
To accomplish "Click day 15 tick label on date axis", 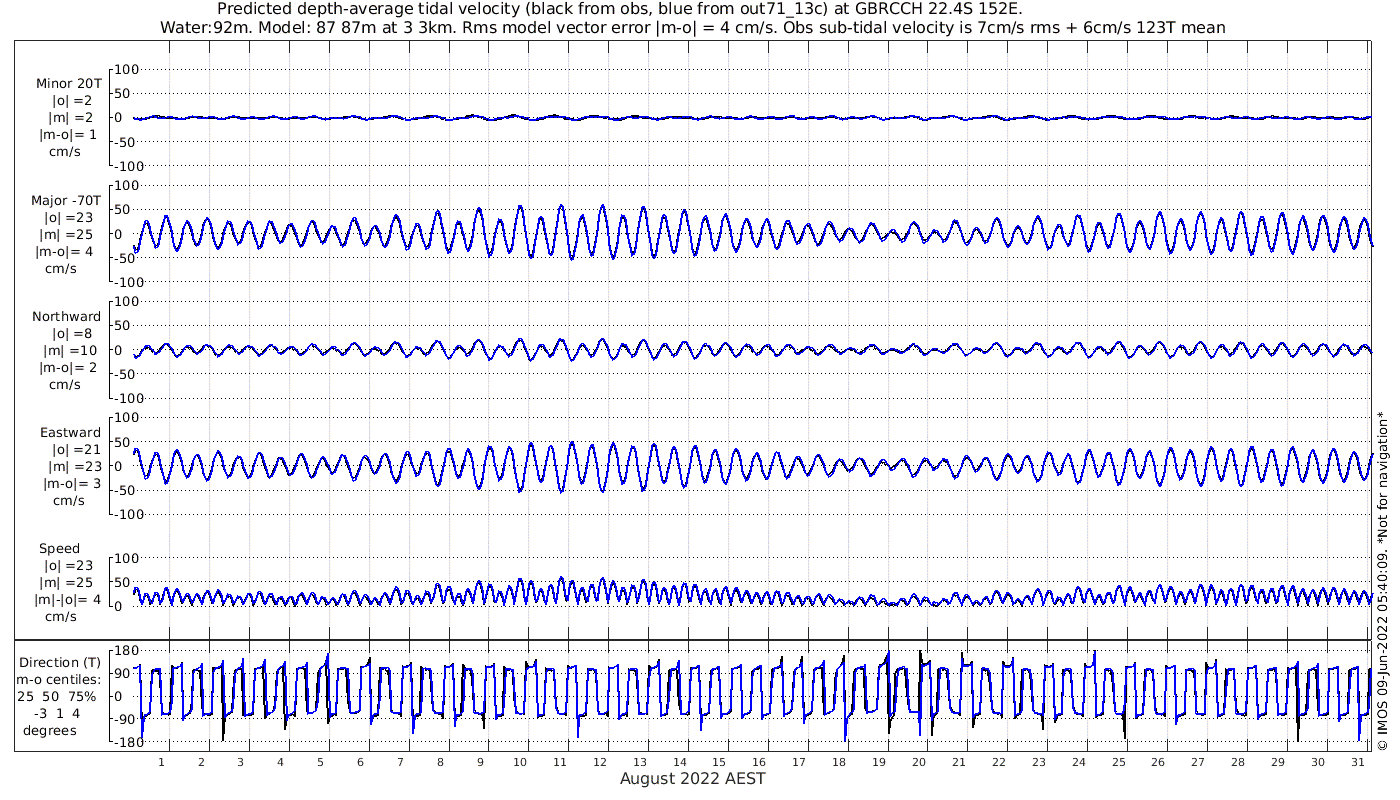I will click(x=719, y=762).
